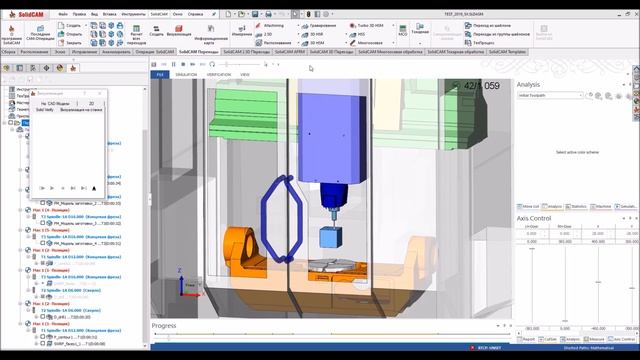Click the Move List tab in Analysis panel
Image resolution: width=640 pixels, height=360 pixels.
pyautogui.click(x=528, y=207)
